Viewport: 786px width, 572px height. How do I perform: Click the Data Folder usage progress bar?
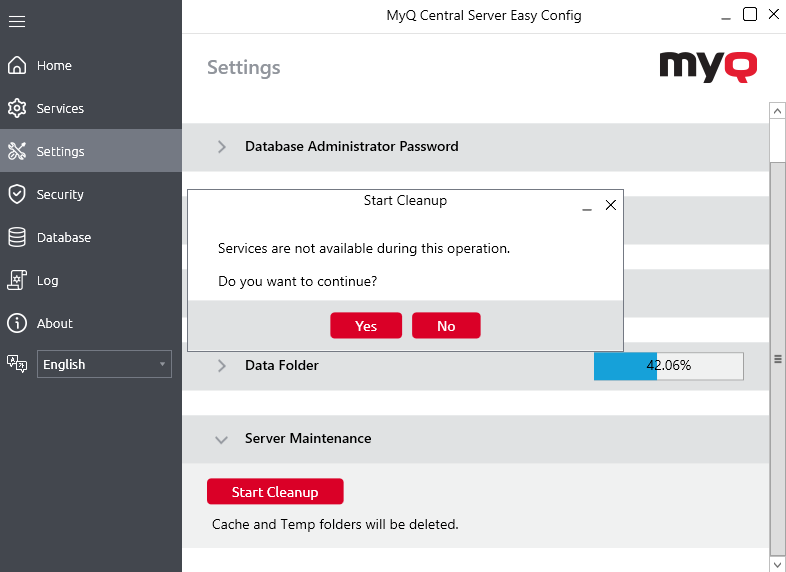tap(668, 366)
